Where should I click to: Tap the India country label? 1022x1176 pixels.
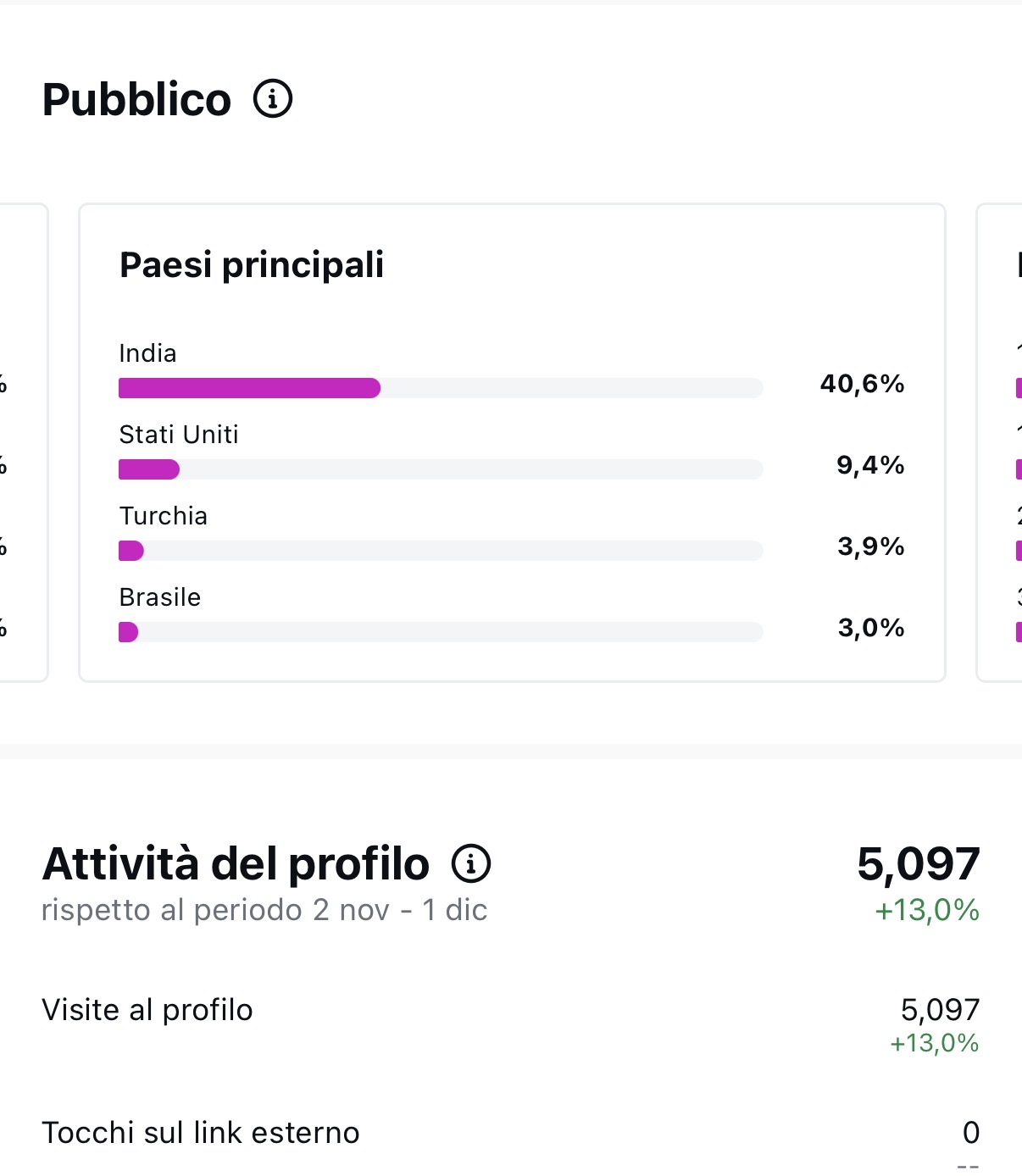147,353
